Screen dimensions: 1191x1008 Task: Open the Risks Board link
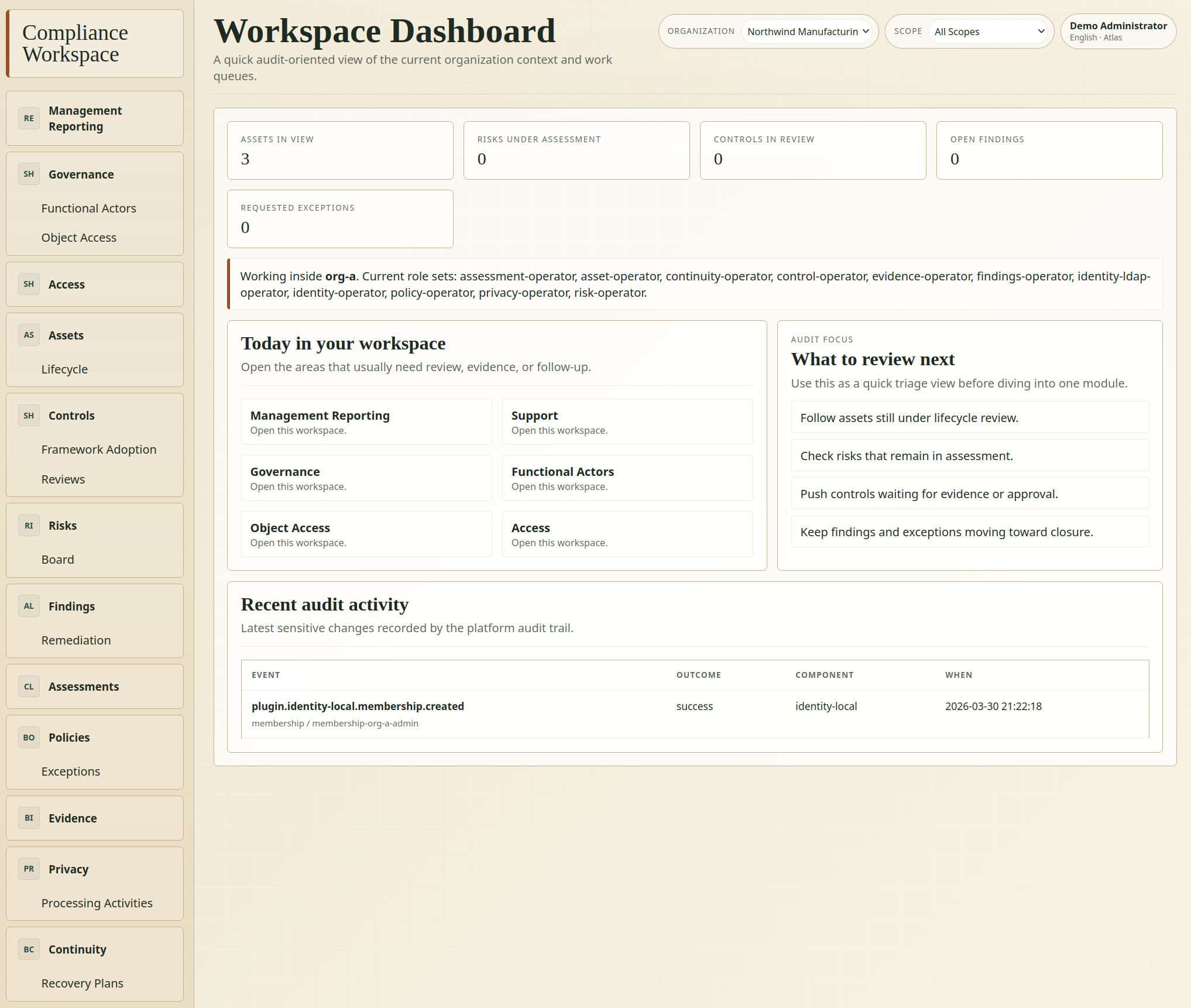(58, 560)
